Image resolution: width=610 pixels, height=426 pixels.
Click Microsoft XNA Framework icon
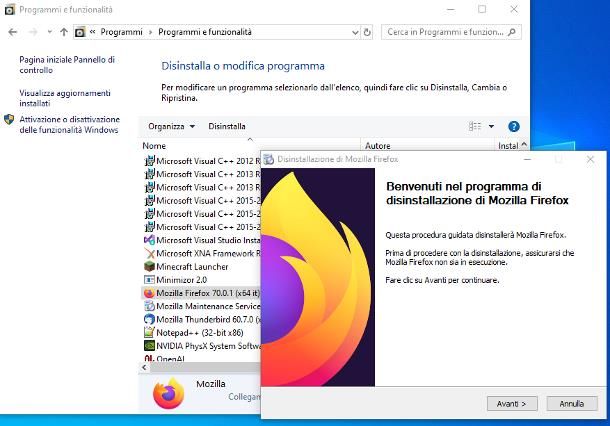click(149, 253)
